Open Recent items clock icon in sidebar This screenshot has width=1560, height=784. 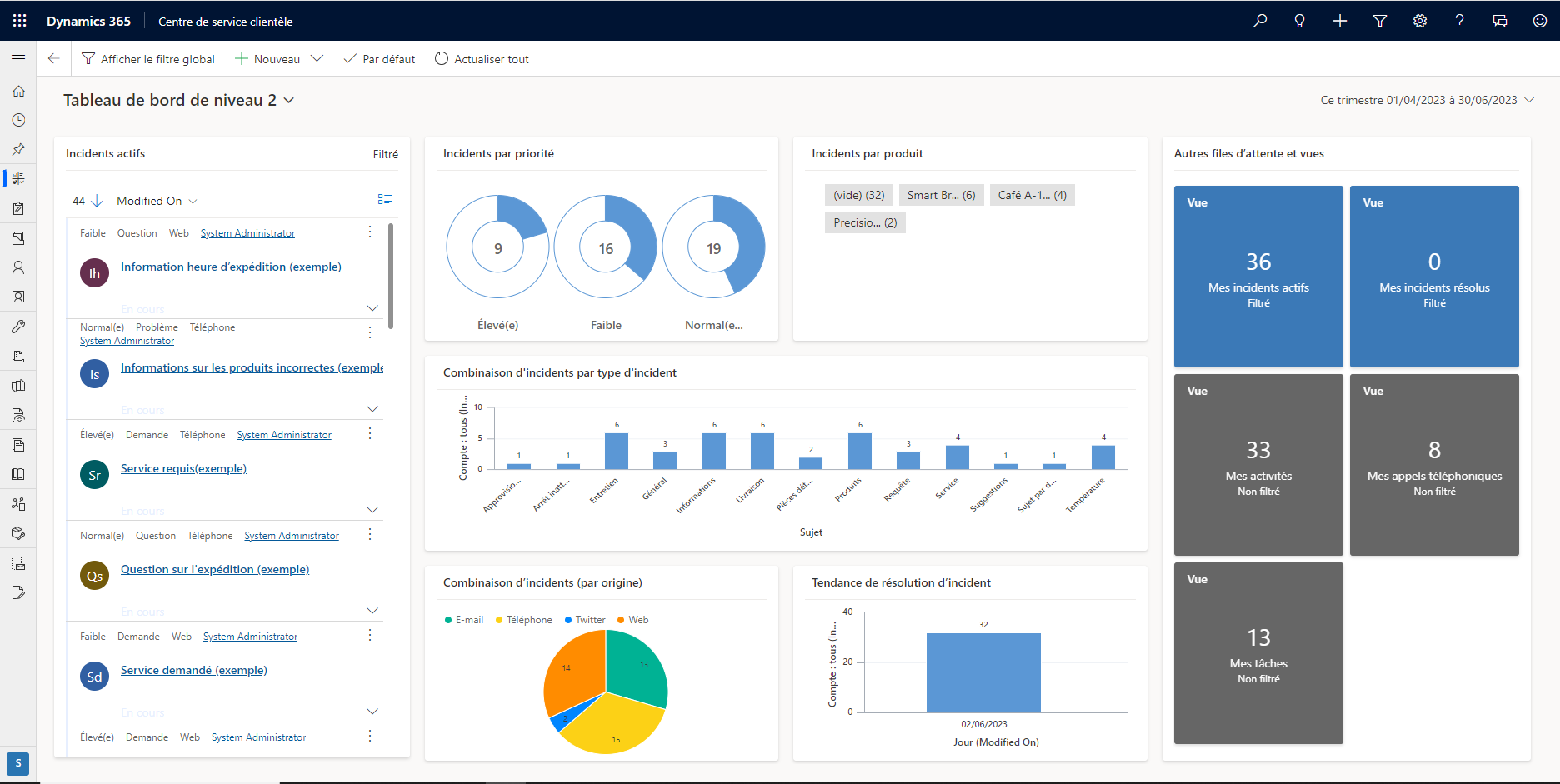tap(18, 120)
